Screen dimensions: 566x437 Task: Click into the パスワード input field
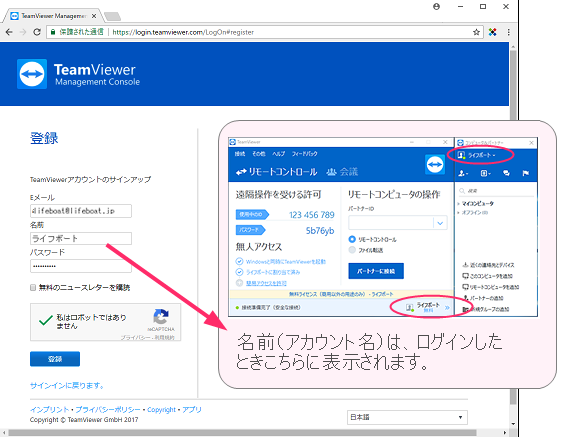(x=81, y=266)
